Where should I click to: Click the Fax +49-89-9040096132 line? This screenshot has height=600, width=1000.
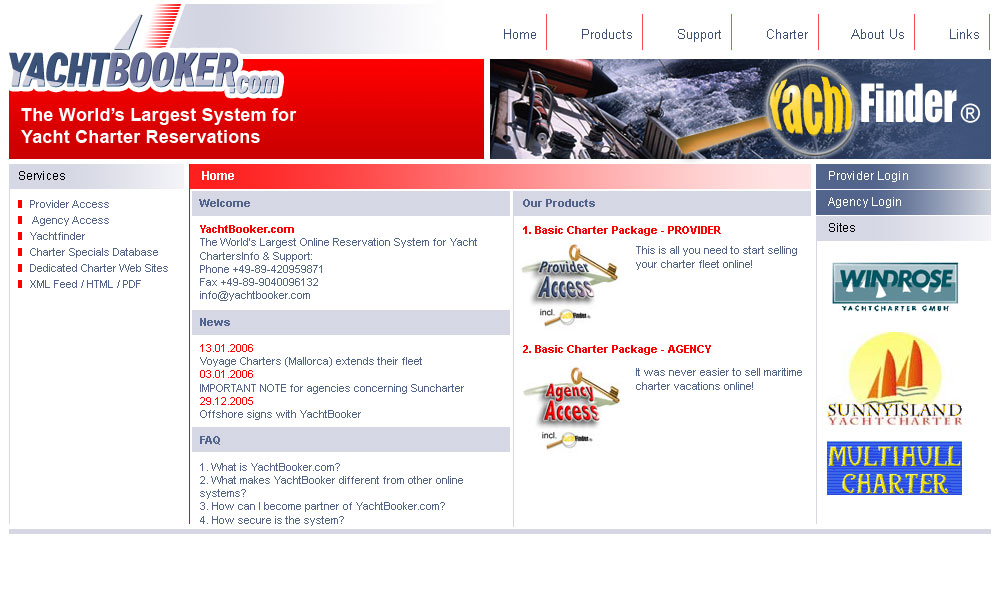[259, 282]
